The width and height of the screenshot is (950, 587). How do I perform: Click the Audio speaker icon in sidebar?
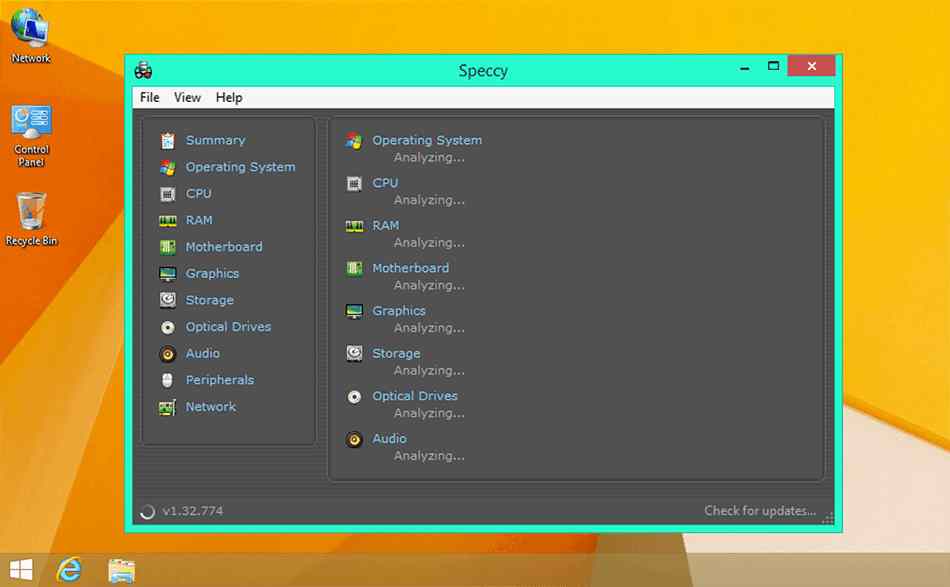coord(168,354)
